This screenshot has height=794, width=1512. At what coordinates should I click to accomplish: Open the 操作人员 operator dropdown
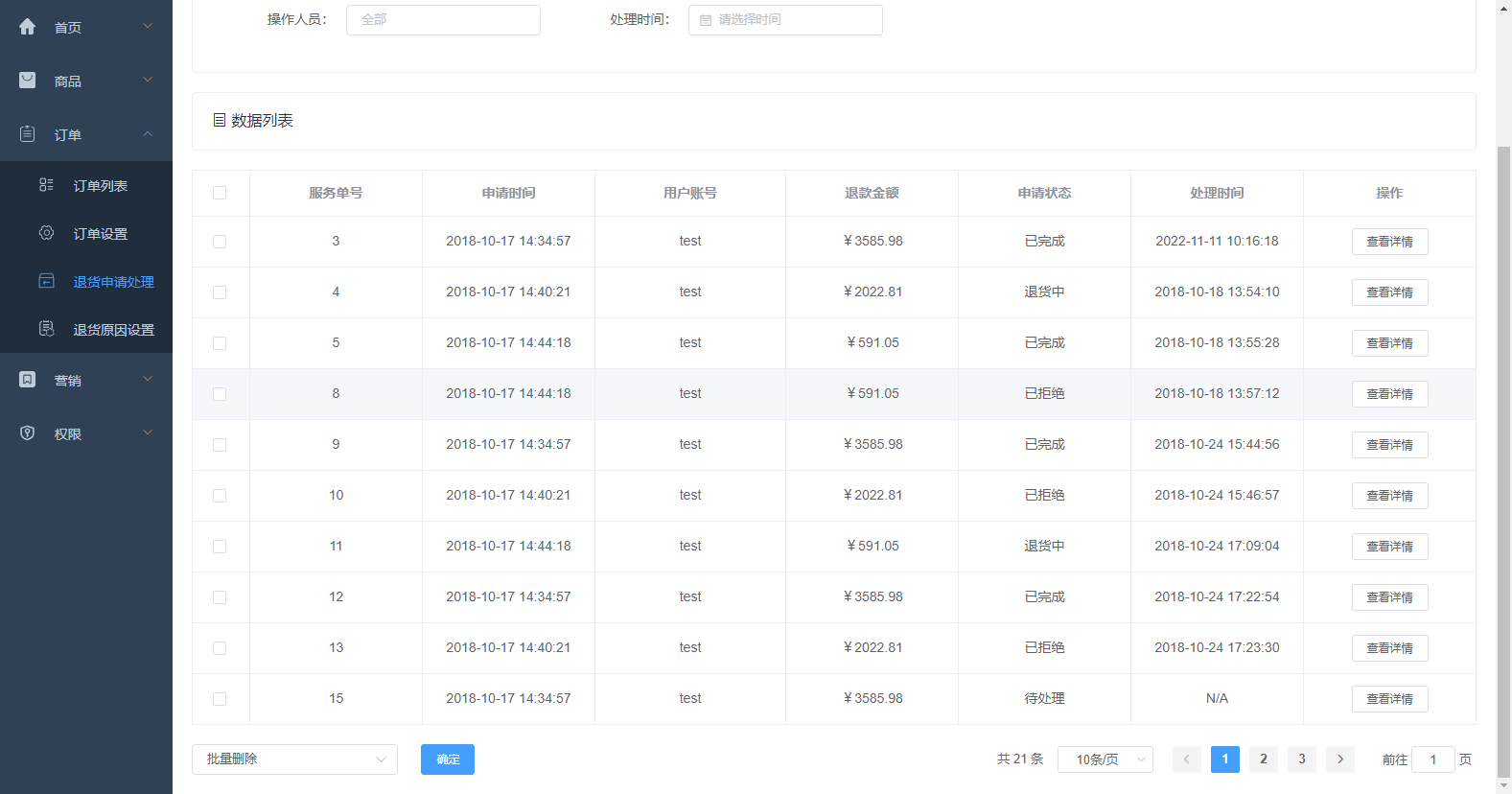[443, 20]
